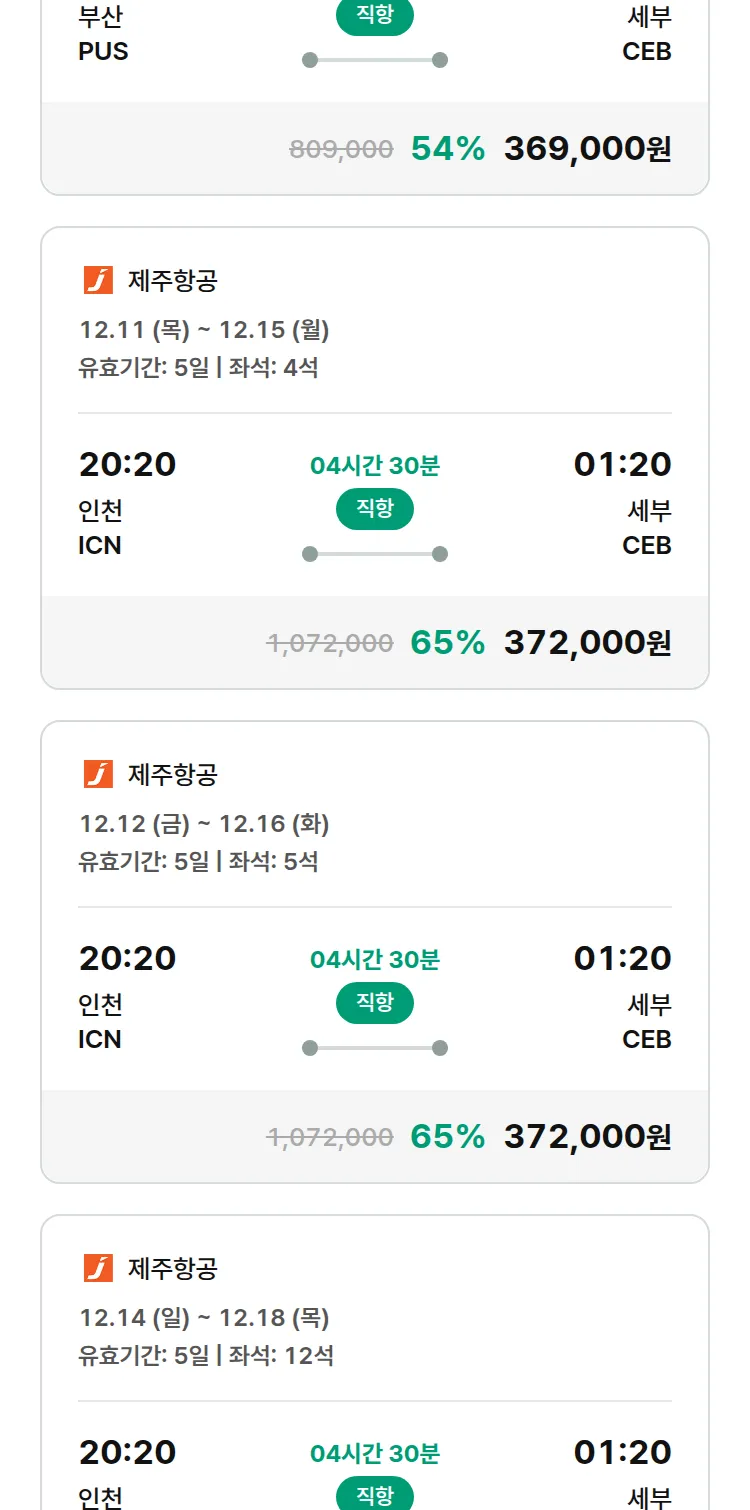Screen dimensions: 750x1510
Task: Click Jeju Air logo on 12.12 flight
Action: [x=98, y=774]
